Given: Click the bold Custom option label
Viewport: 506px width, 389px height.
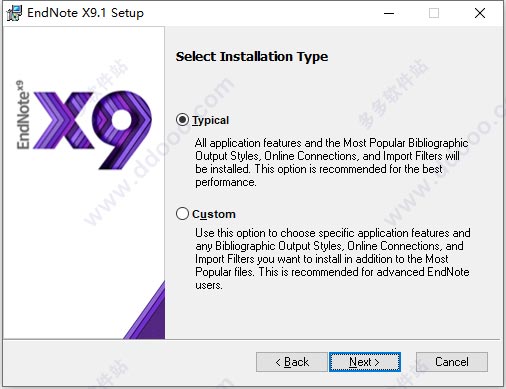Looking at the screenshot, I should (x=214, y=214).
